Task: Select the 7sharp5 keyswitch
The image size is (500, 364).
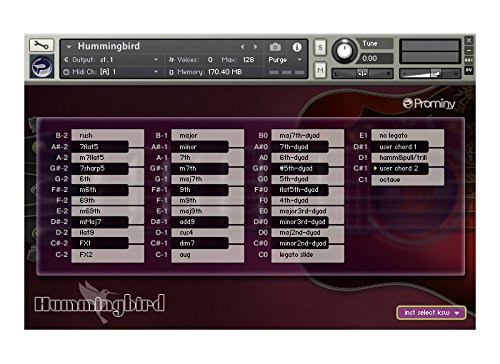Action: (x=100, y=168)
